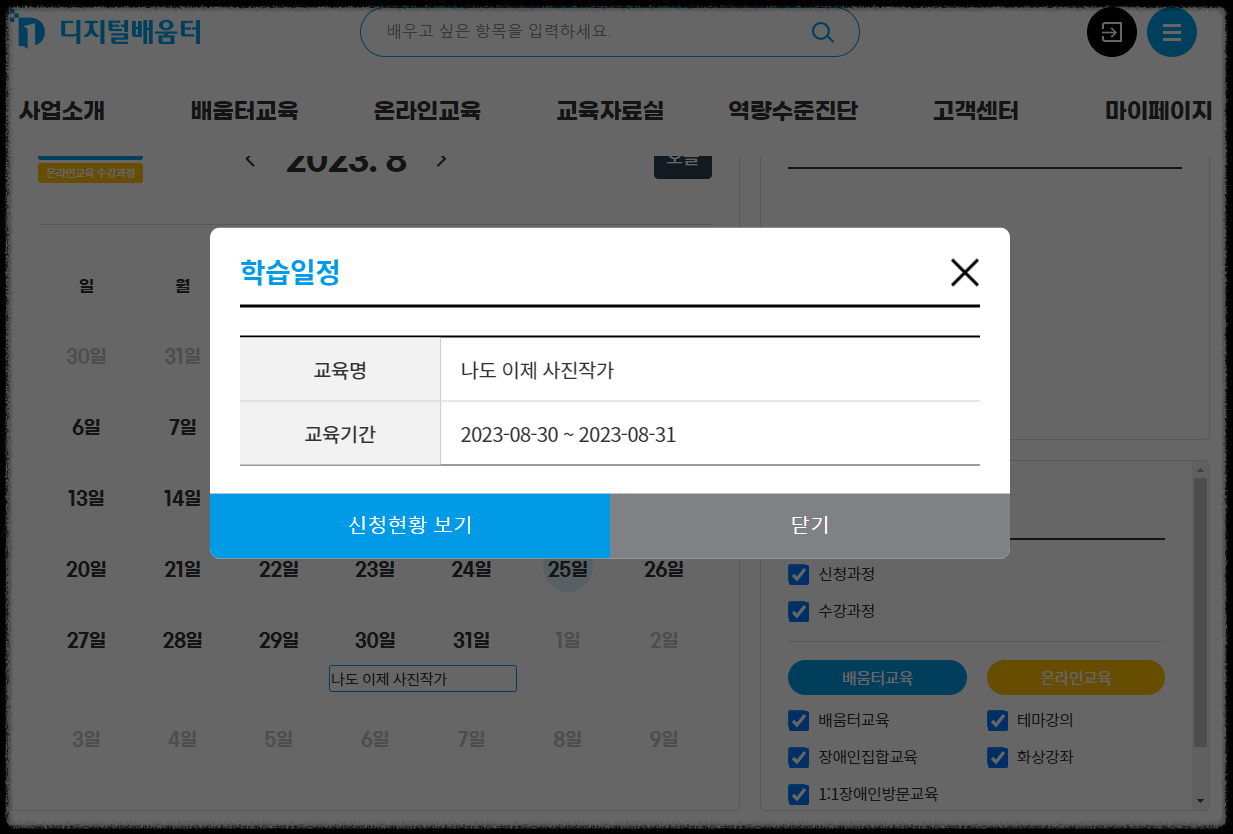
Task: Select calendar date 14일
Action: 183,498
